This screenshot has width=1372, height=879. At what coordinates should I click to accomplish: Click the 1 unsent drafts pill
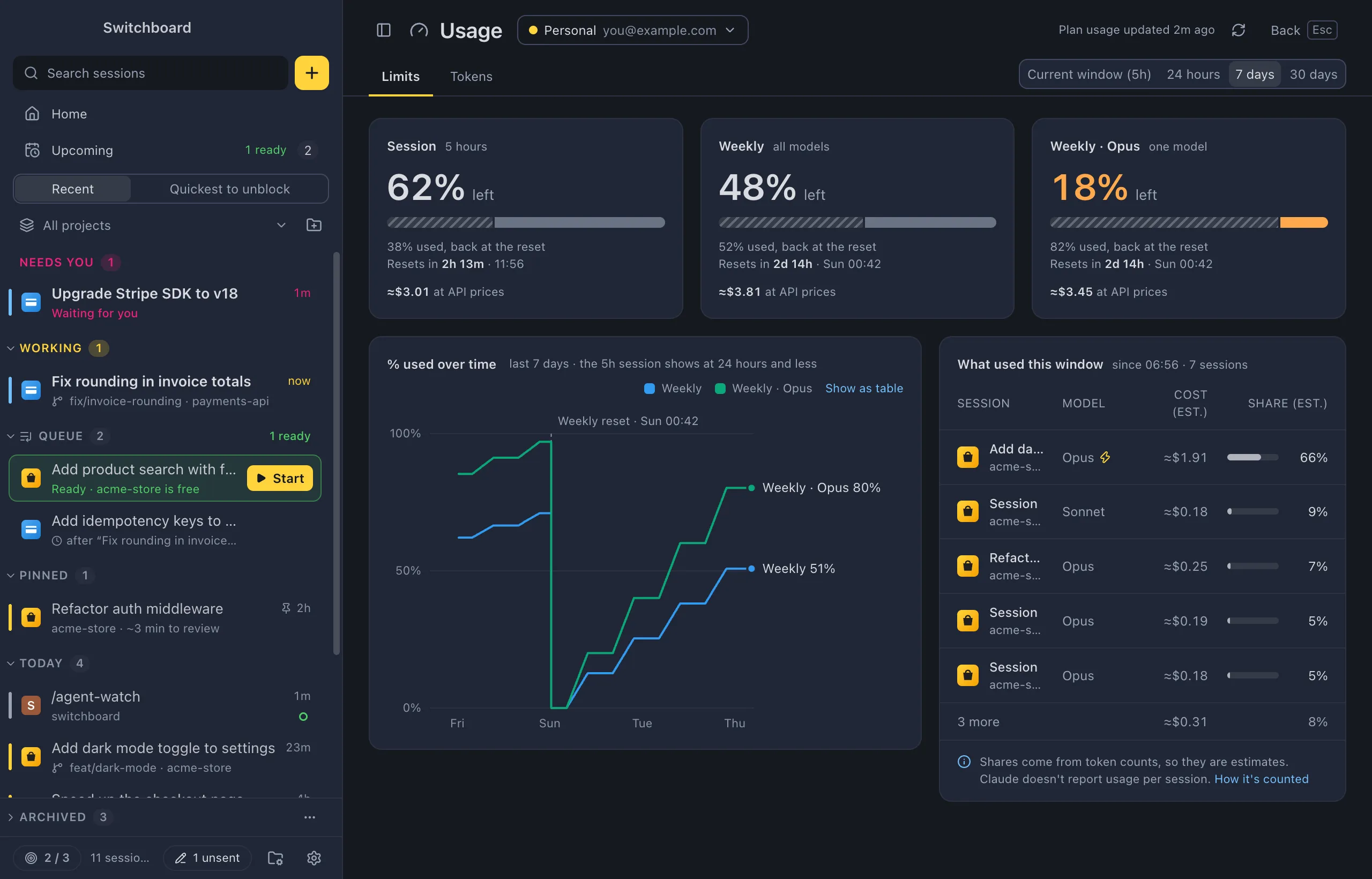(x=207, y=858)
